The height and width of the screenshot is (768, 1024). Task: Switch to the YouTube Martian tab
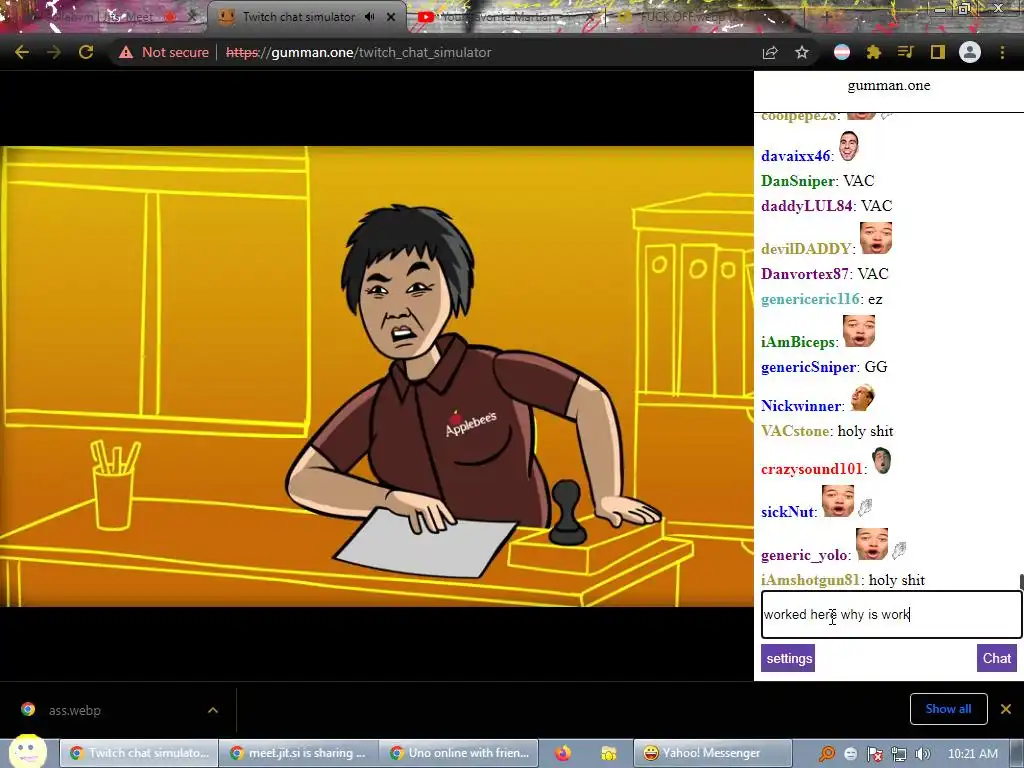503,17
